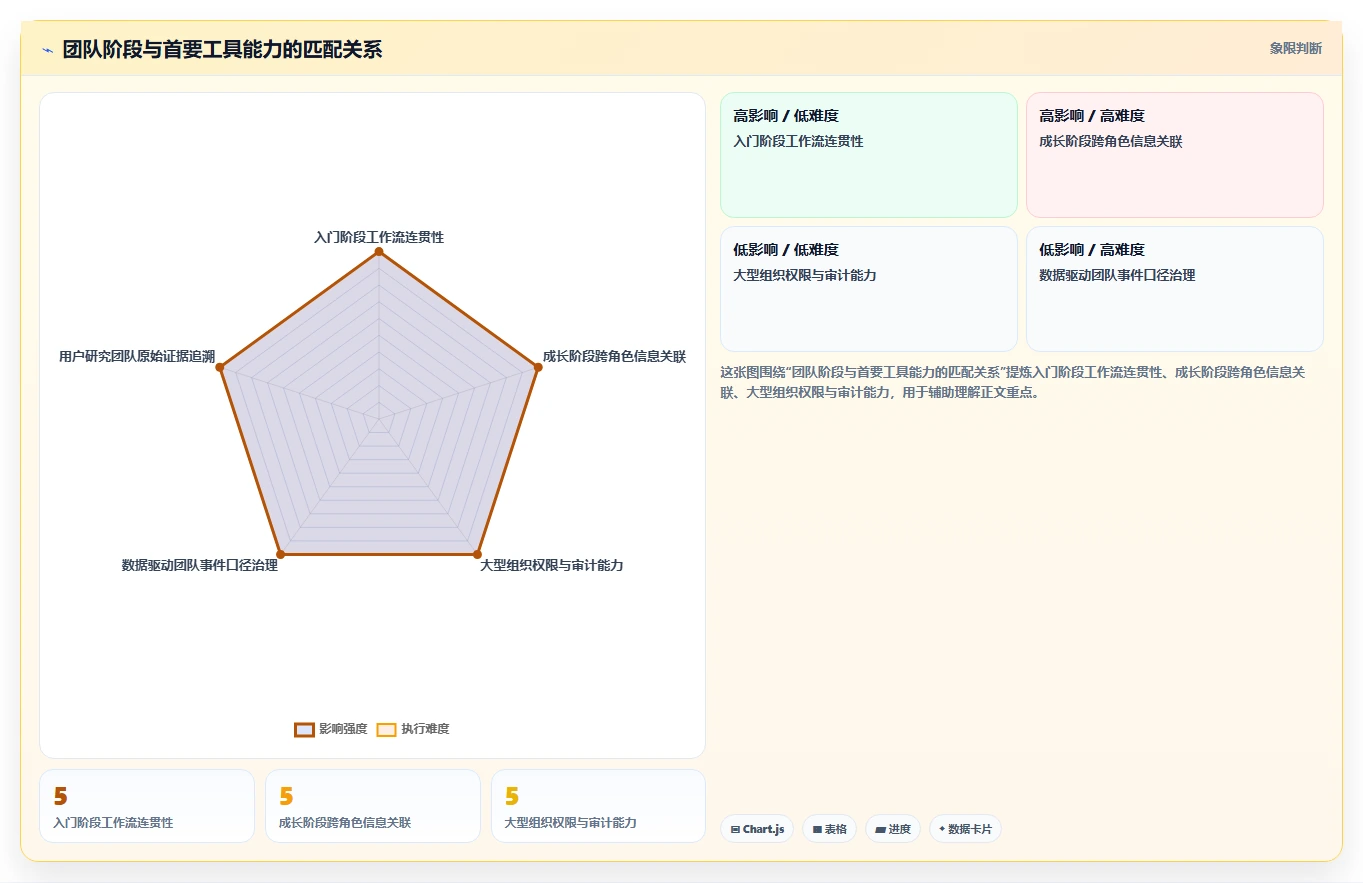Open the 低影响 / 低难度 quadrant card

click(x=869, y=289)
